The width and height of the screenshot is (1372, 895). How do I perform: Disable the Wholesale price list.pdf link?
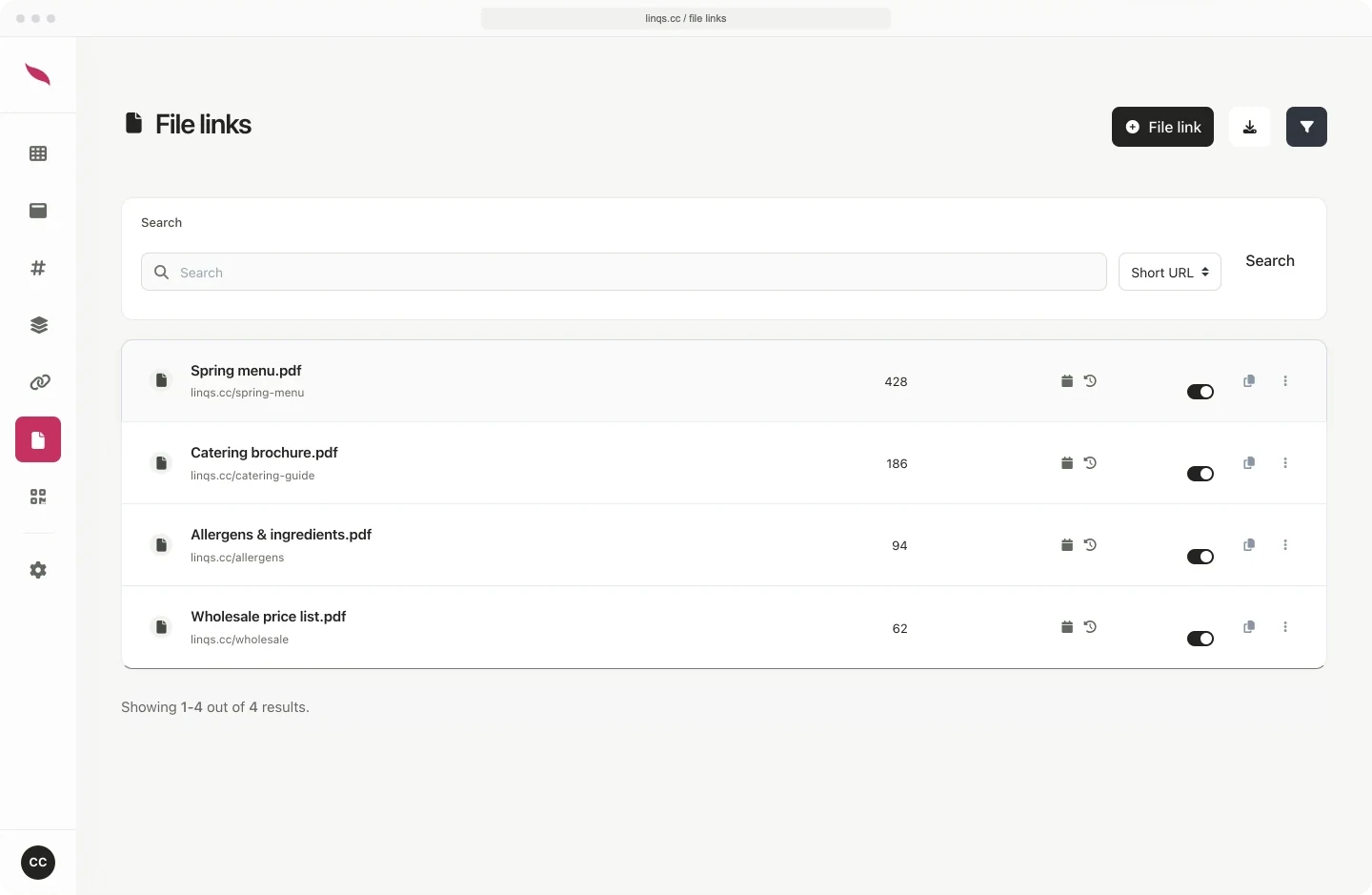point(1200,639)
